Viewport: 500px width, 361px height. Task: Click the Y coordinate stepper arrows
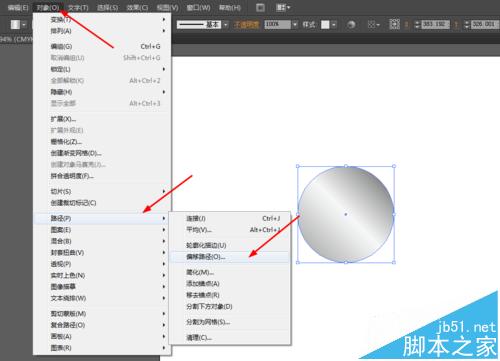click(467, 24)
